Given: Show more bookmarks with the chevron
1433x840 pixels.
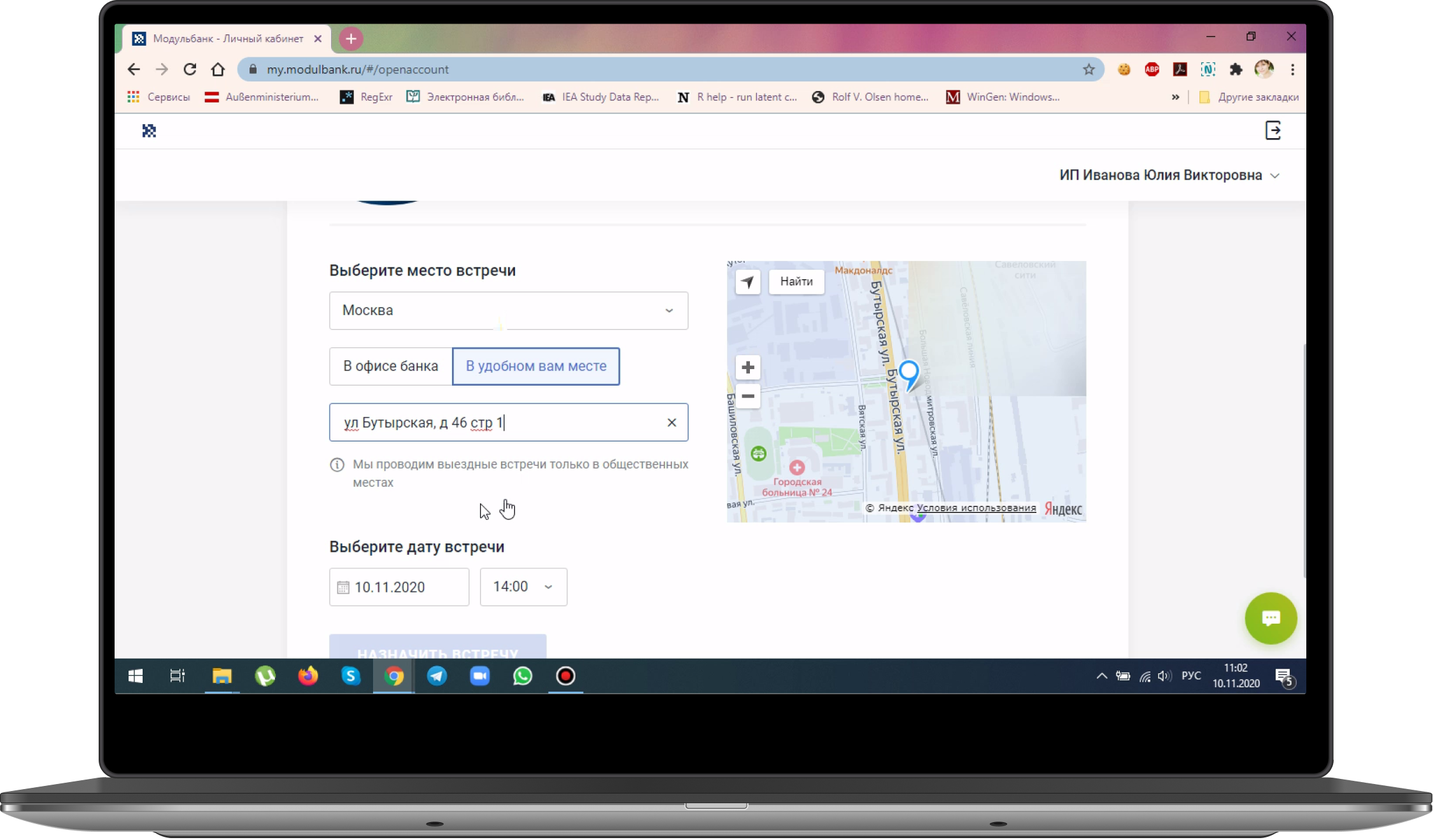Looking at the screenshot, I should click(1175, 97).
